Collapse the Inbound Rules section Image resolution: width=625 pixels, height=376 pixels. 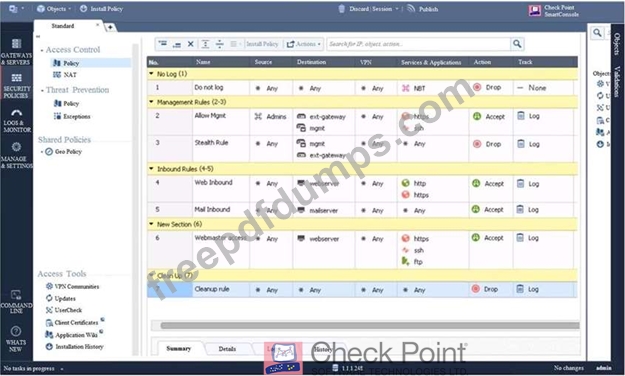(x=151, y=169)
